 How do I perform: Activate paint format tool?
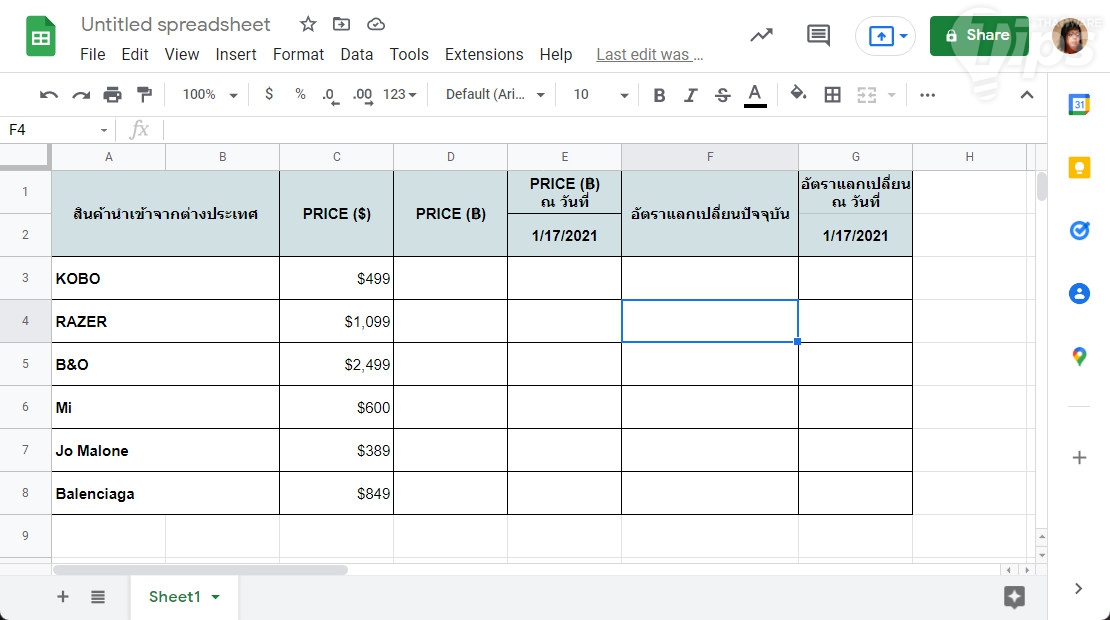point(144,94)
